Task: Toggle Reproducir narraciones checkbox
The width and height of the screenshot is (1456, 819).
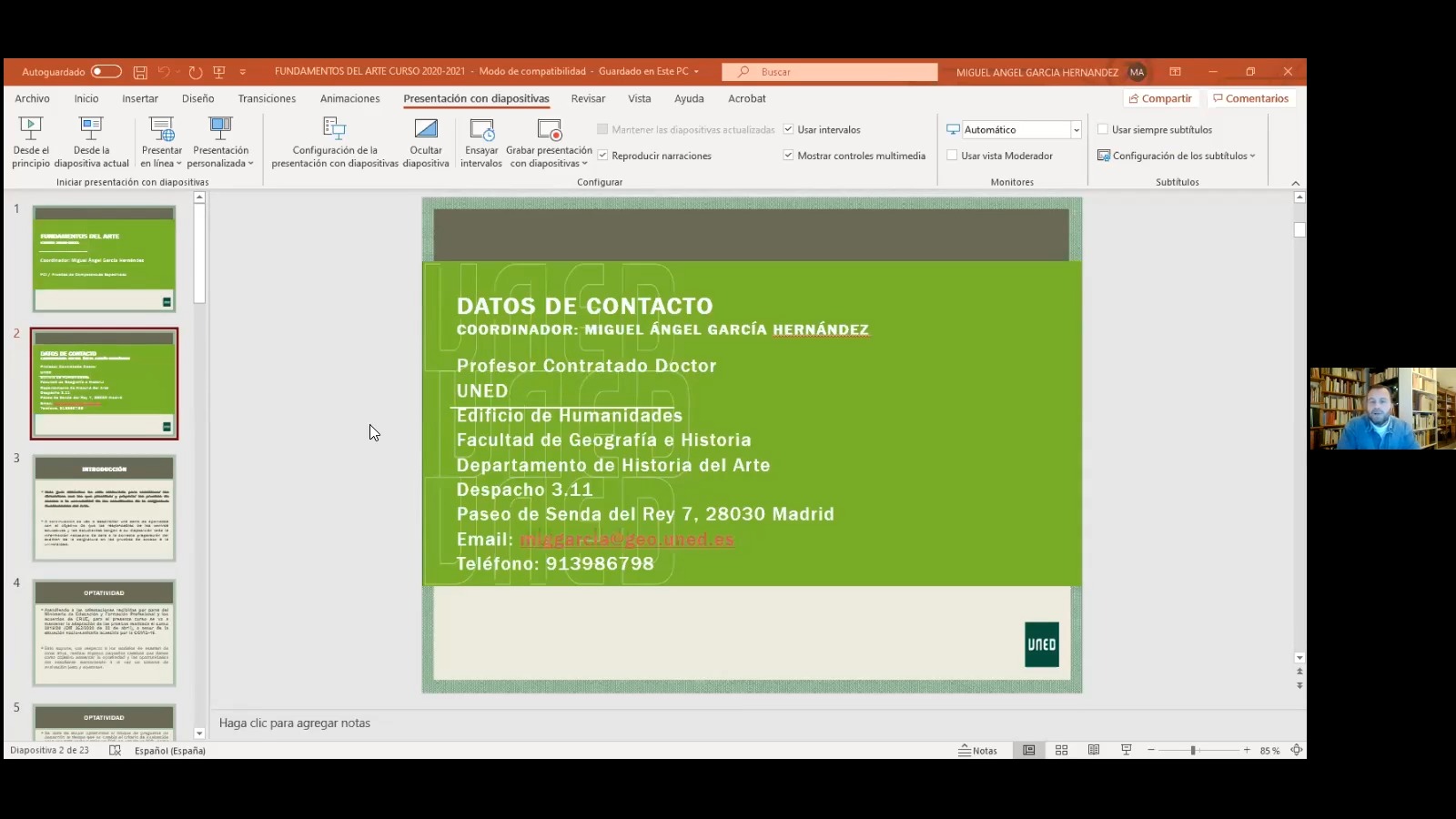Action: coord(602,156)
